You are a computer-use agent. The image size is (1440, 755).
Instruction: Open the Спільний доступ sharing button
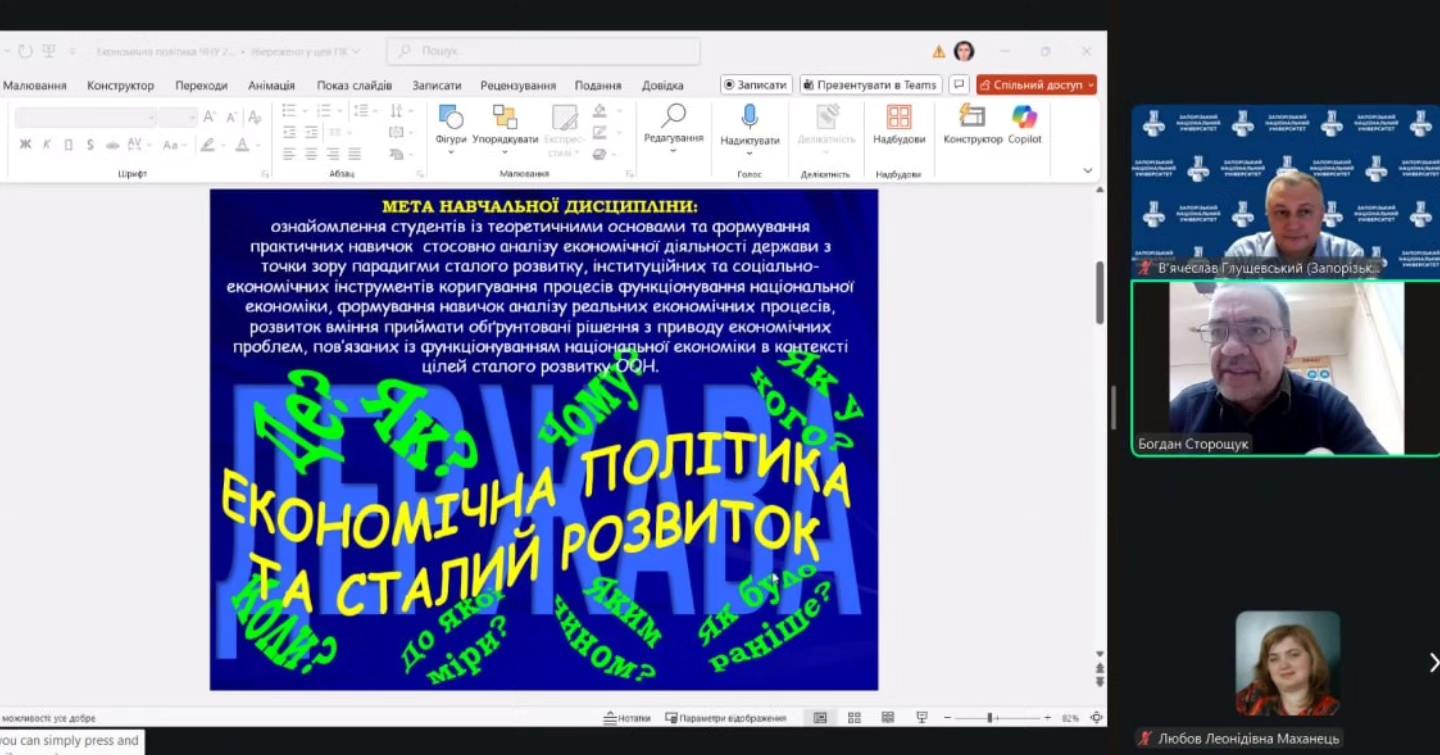pyautogui.click(x=1036, y=85)
